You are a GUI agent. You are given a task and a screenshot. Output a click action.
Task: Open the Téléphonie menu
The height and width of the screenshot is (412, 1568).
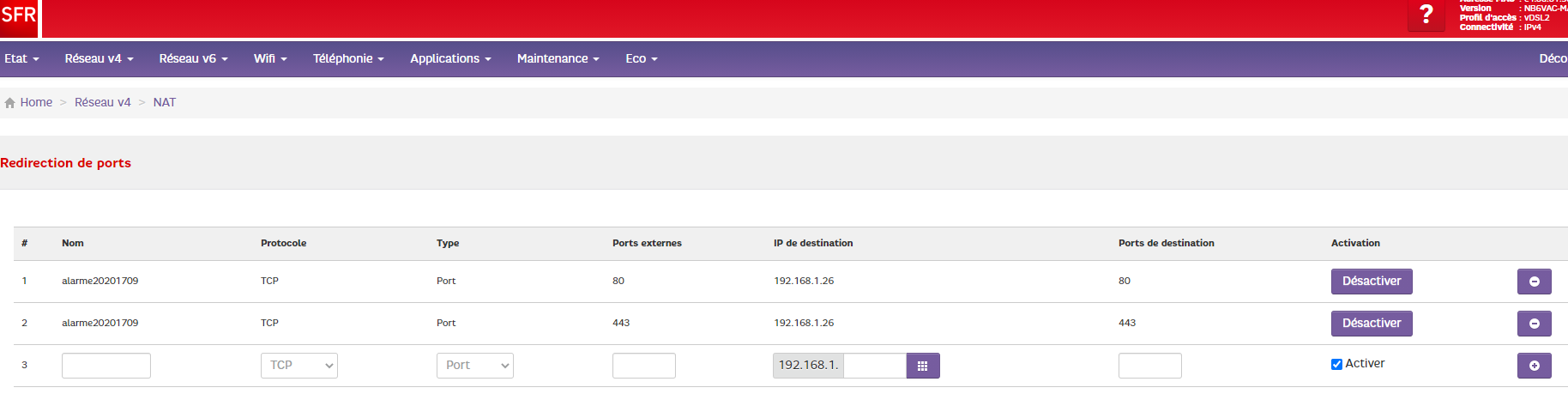347,58
